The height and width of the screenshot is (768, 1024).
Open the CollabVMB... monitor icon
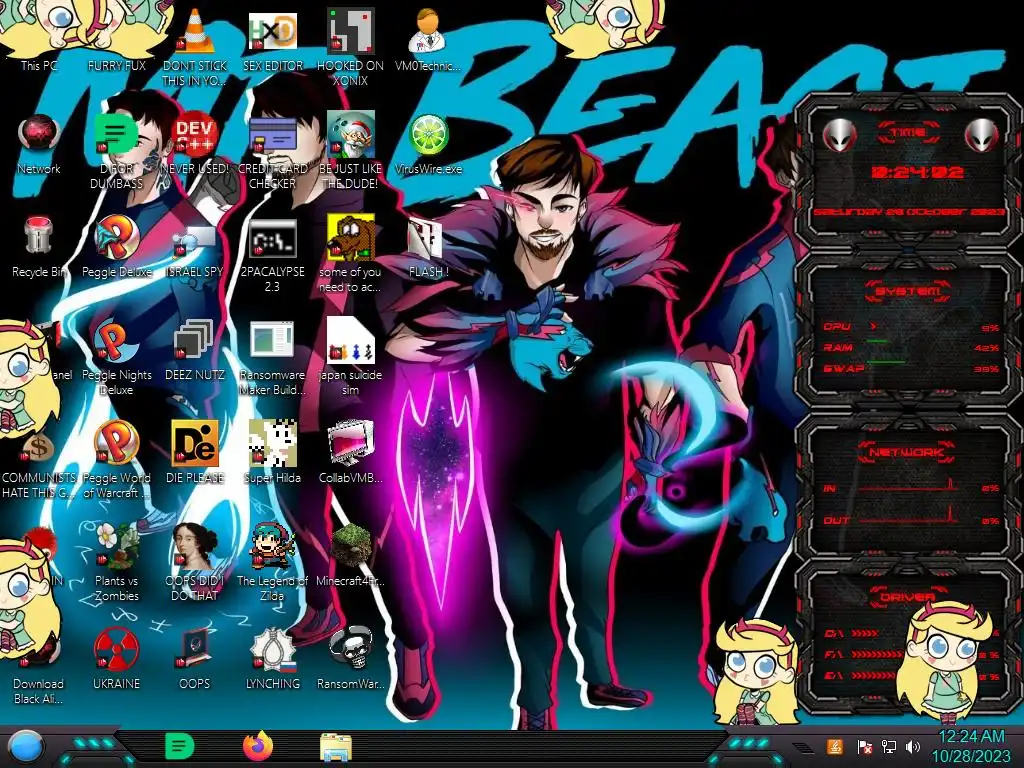tap(351, 452)
